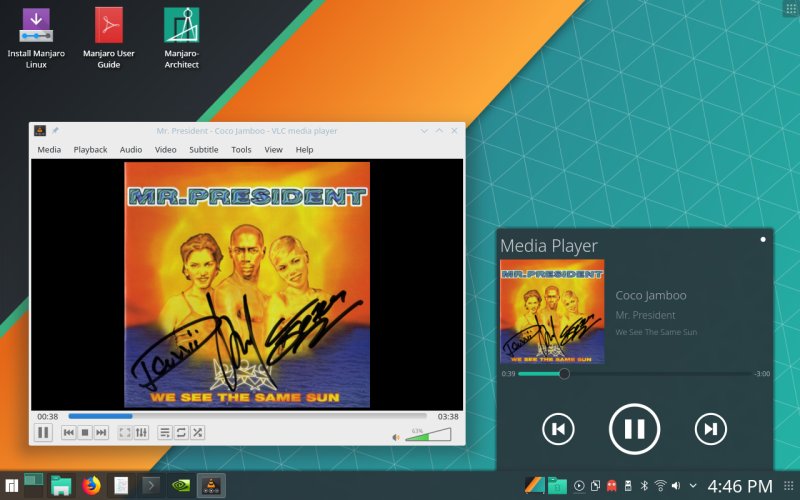Pause from Media Player widget
Screen dimensions: 800x500
[x=634, y=429]
